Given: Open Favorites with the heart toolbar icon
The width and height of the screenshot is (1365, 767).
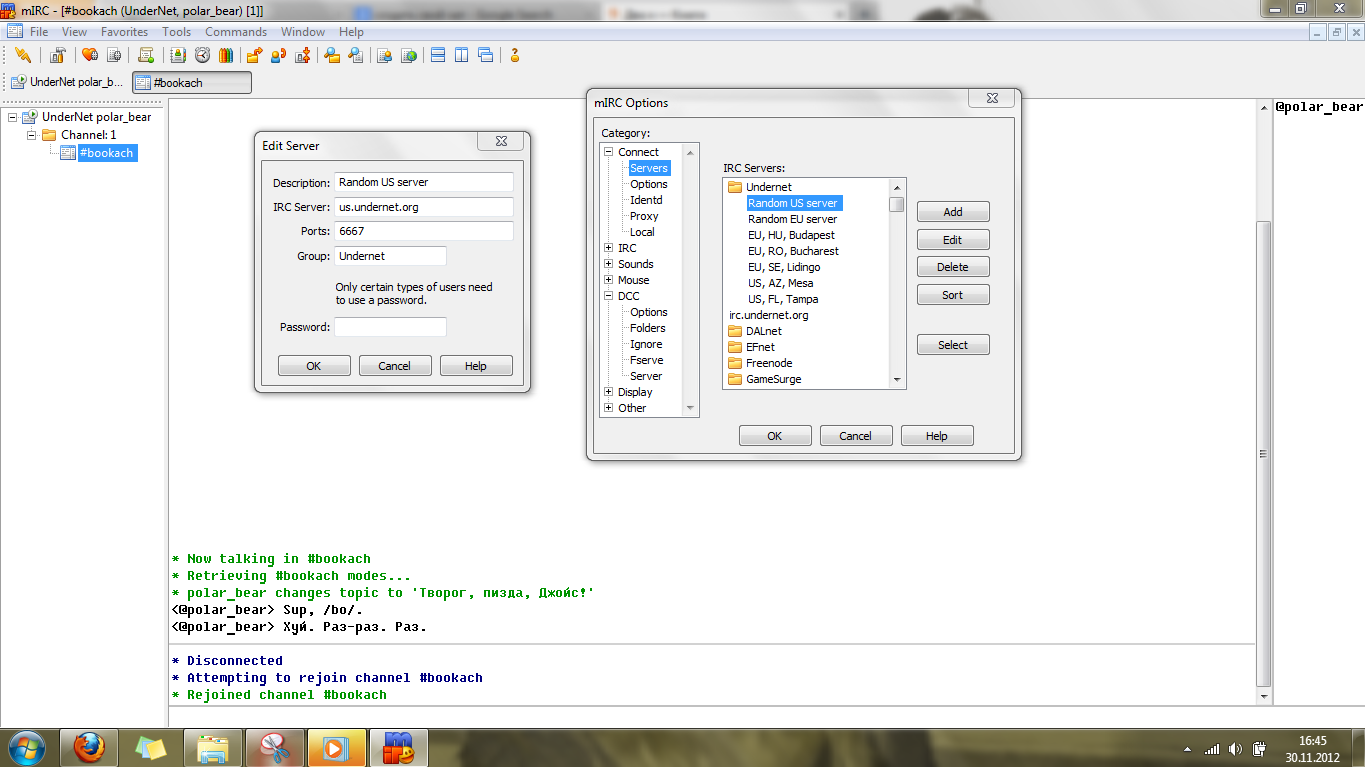Looking at the screenshot, I should [x=89, y=56].
